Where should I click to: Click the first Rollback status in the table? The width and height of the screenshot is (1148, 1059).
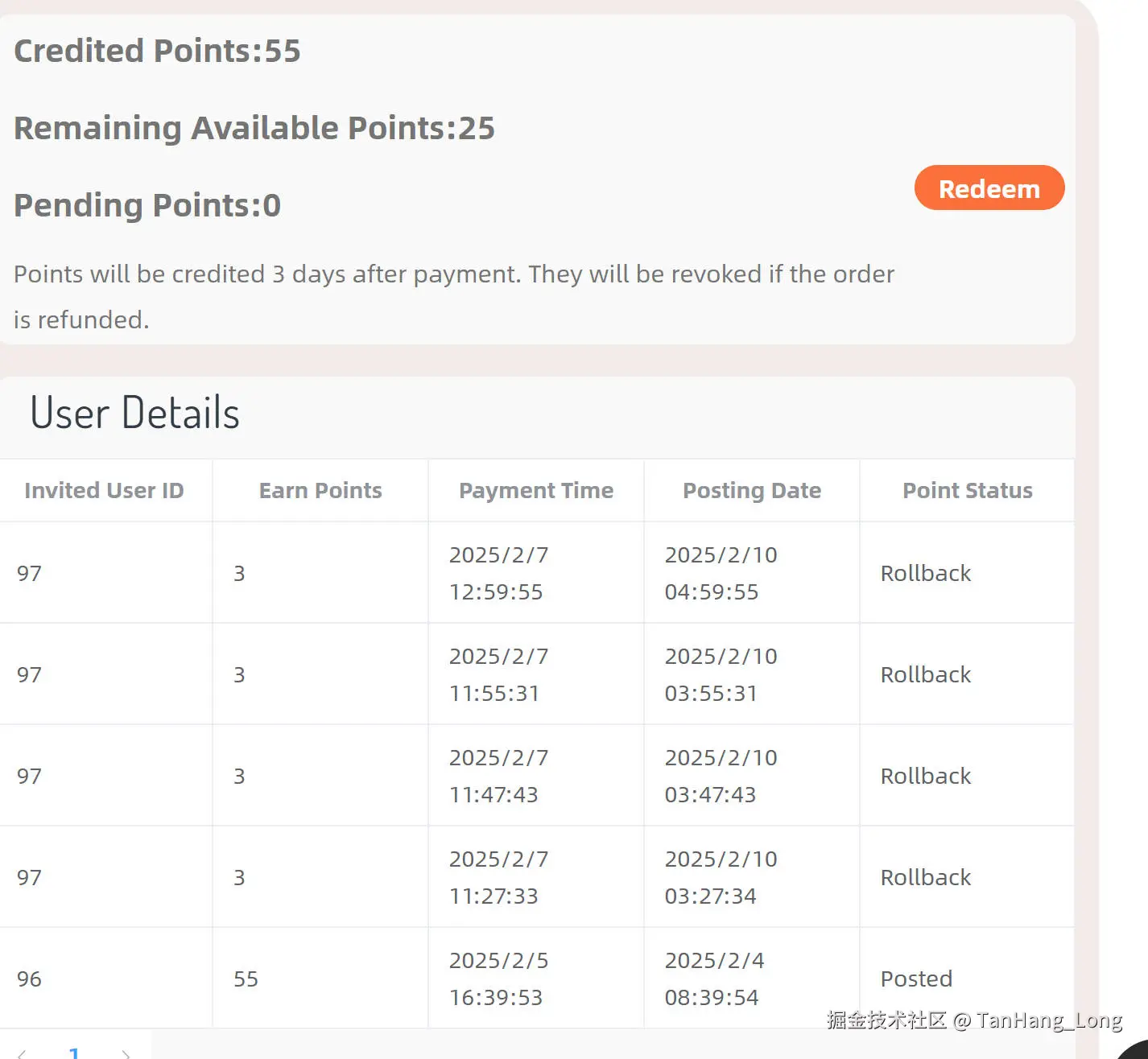[x=925, y=573]
